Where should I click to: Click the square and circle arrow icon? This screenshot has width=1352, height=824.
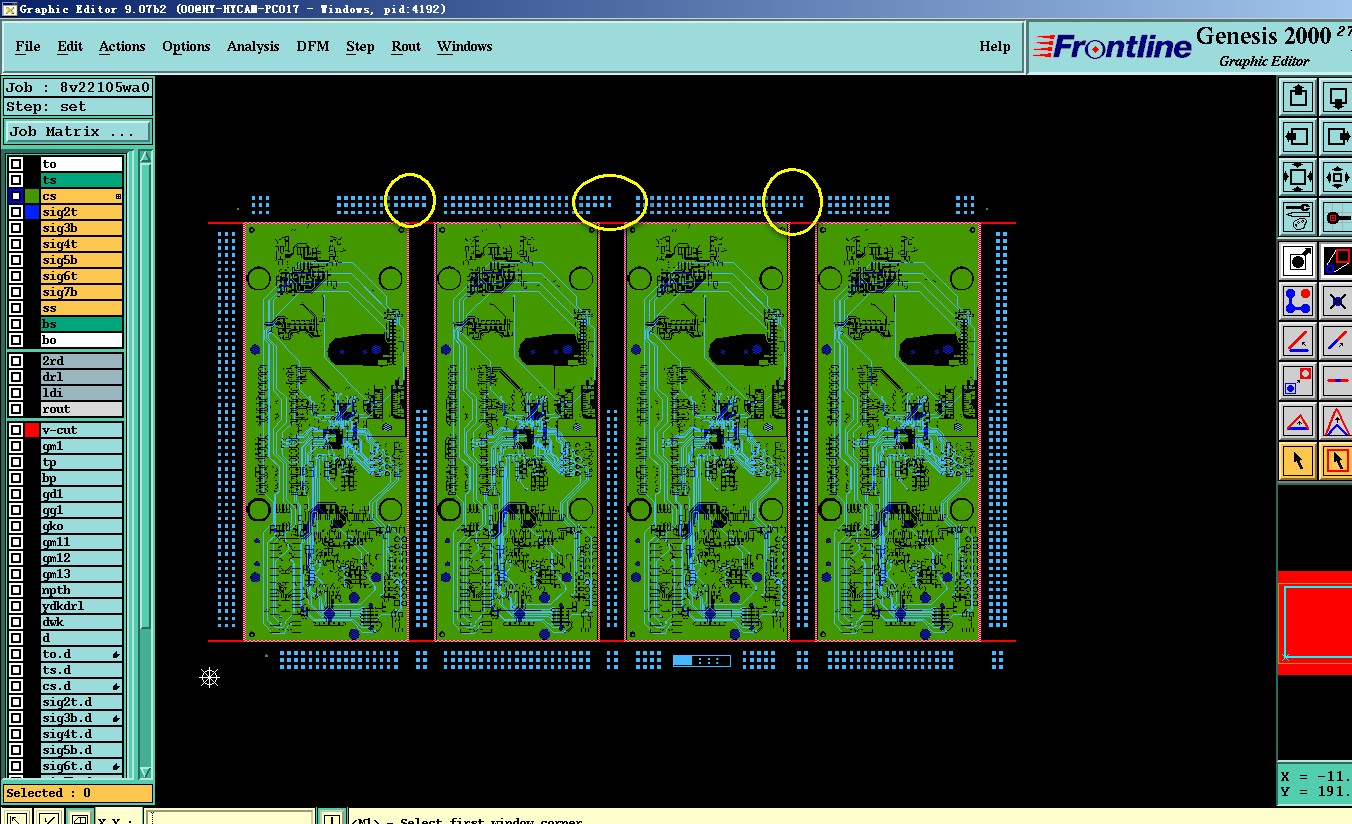1298,261
